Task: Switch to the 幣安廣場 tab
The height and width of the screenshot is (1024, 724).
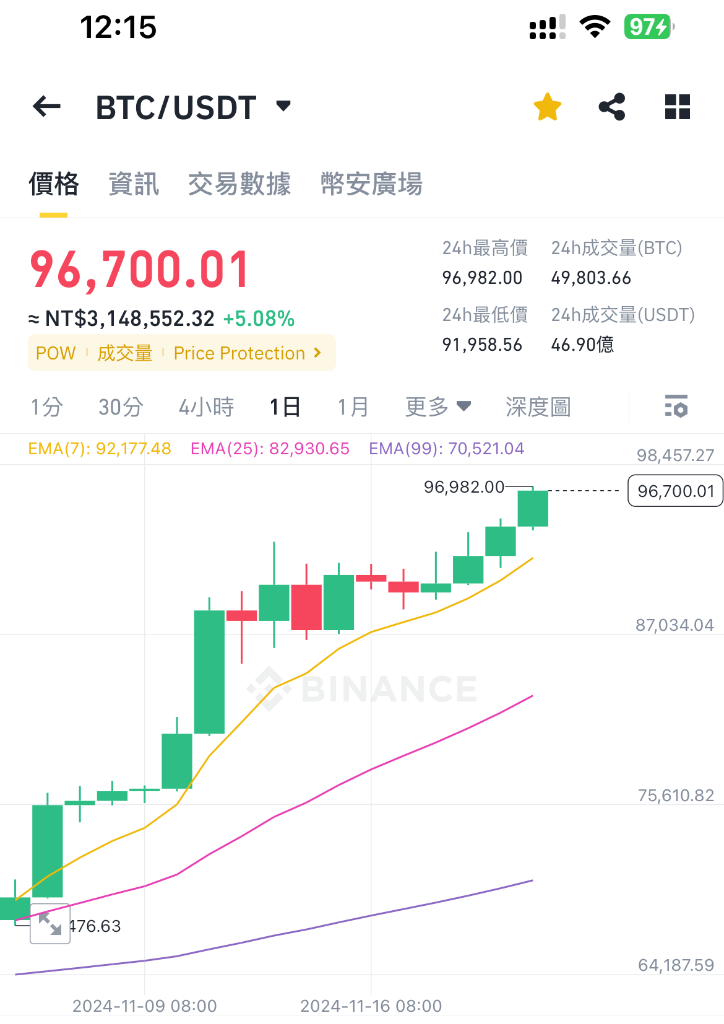Action: (371, 184)
